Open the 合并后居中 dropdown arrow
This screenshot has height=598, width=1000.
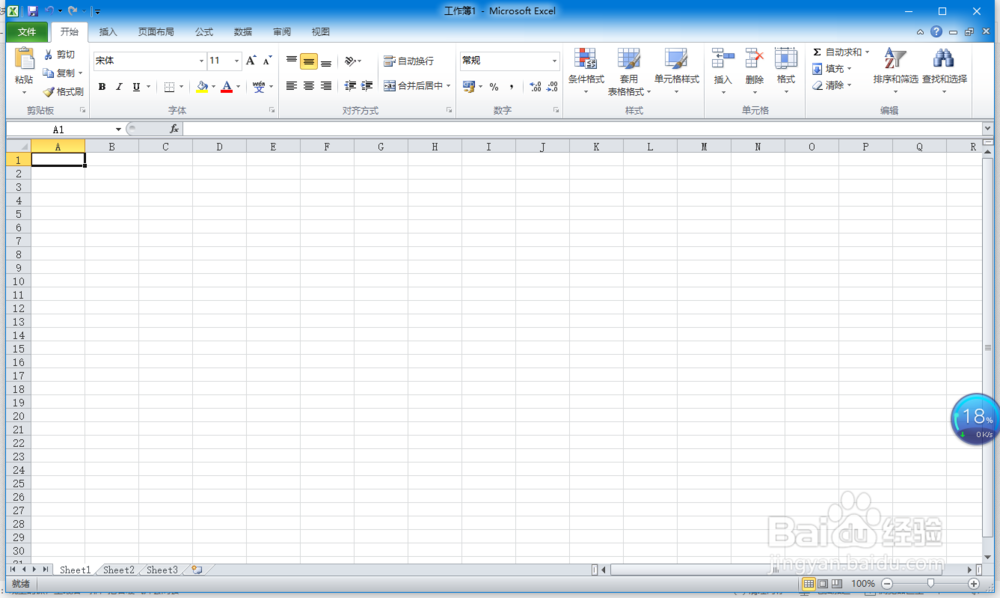pyautogui.click(x=448, y=86)
